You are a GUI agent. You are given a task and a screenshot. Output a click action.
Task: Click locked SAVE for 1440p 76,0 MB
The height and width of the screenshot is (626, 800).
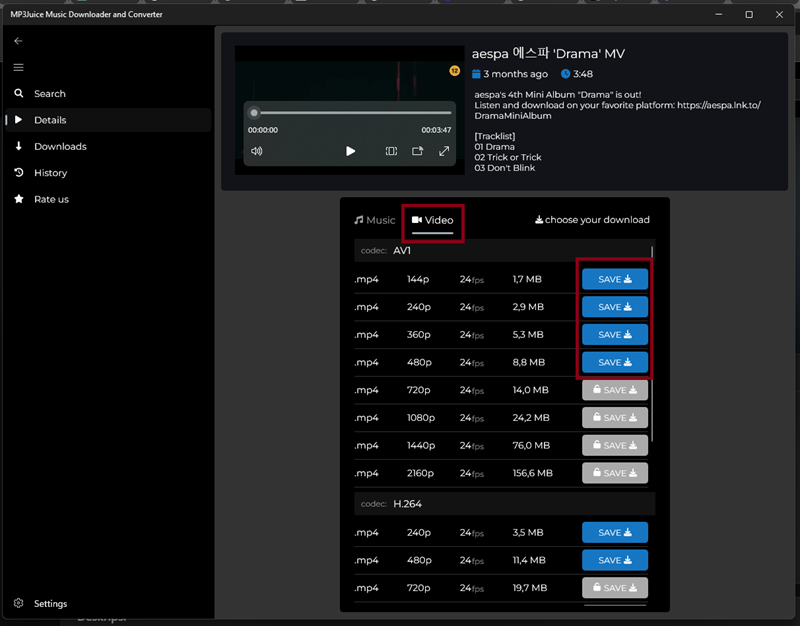click(x=615, y=445)
